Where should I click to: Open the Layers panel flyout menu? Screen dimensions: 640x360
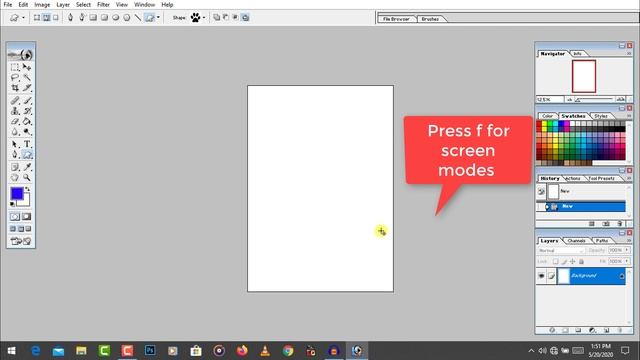click(629, 240)
